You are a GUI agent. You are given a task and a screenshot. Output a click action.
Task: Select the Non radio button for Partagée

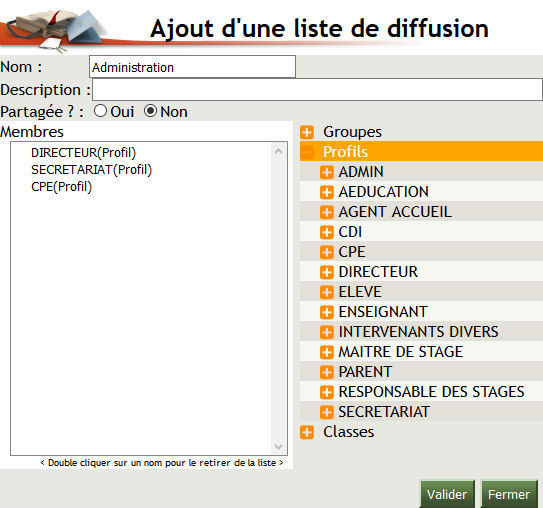[150, 111]
